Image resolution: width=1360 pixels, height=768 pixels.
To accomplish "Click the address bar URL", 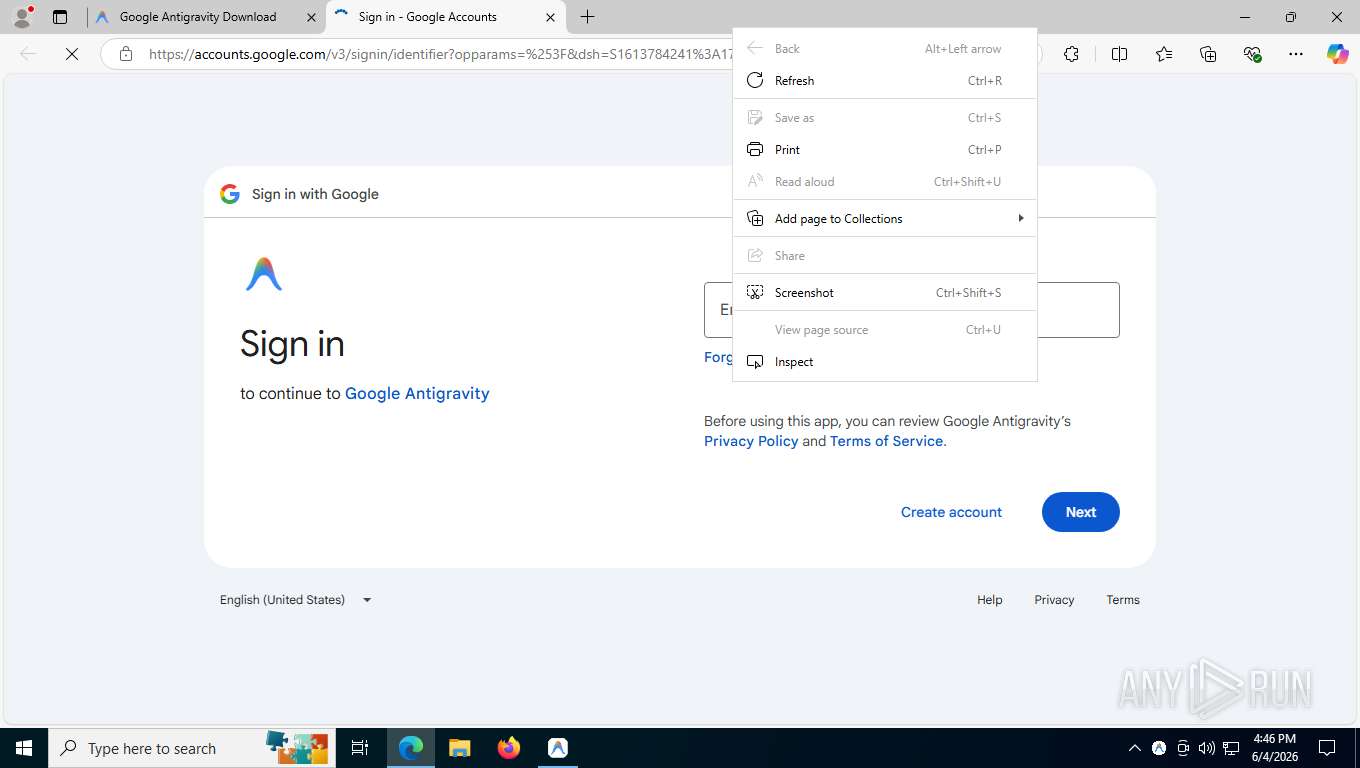I will coord(441,54).
